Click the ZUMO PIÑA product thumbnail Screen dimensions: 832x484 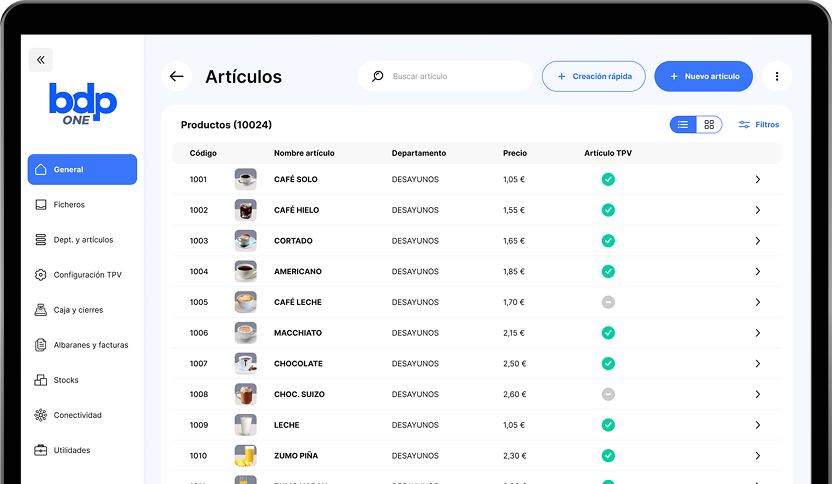pos(245,455)
